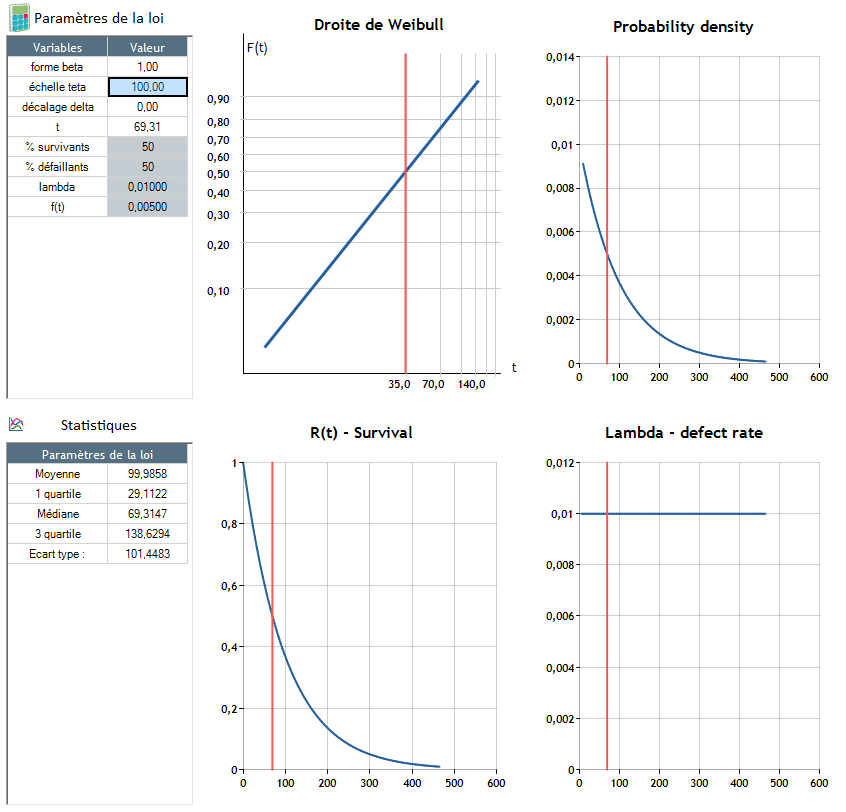The image size is (846, 812).
Task: Click the % survivants value cell
Action: pos(147,147)
